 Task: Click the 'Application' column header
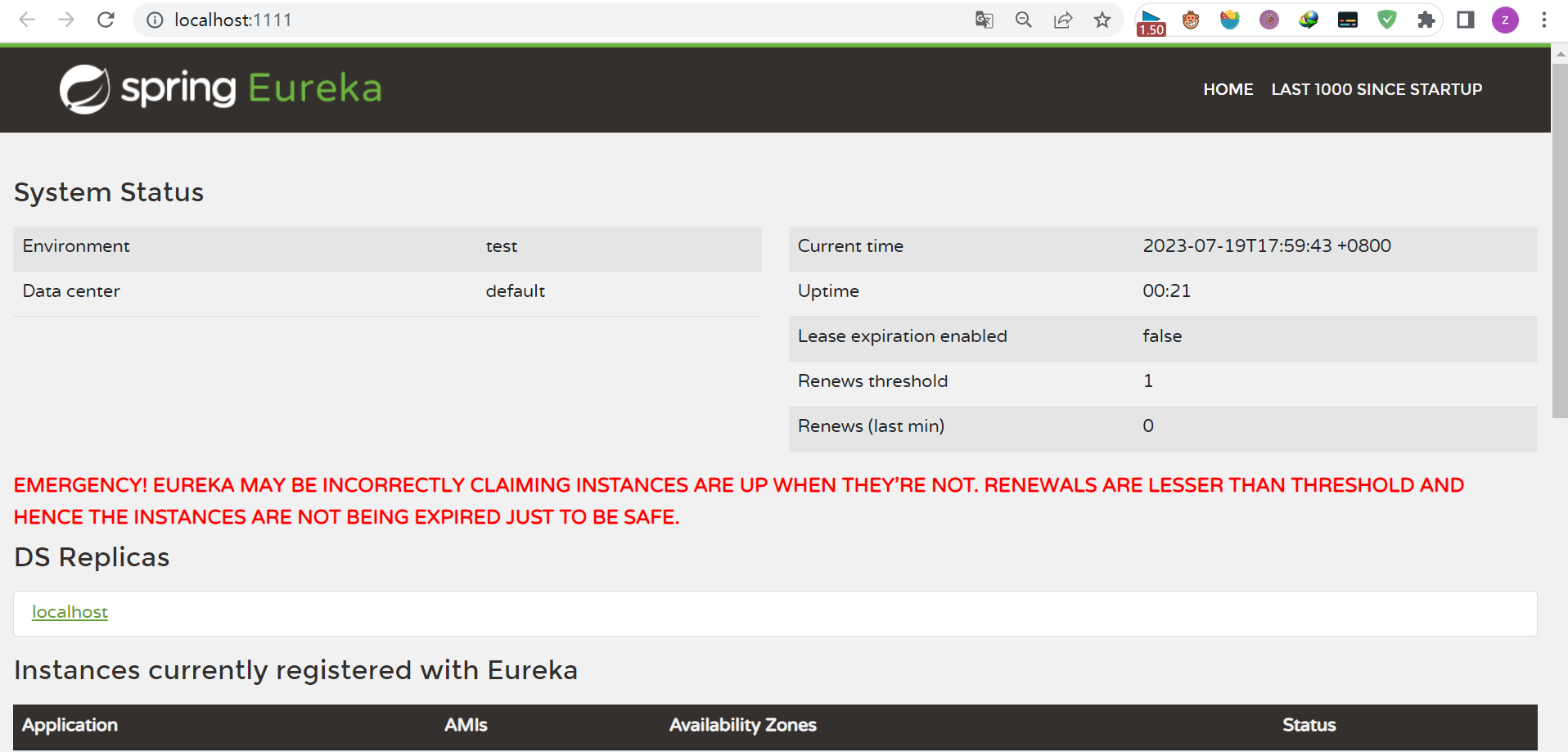click(x=70, y=725)
